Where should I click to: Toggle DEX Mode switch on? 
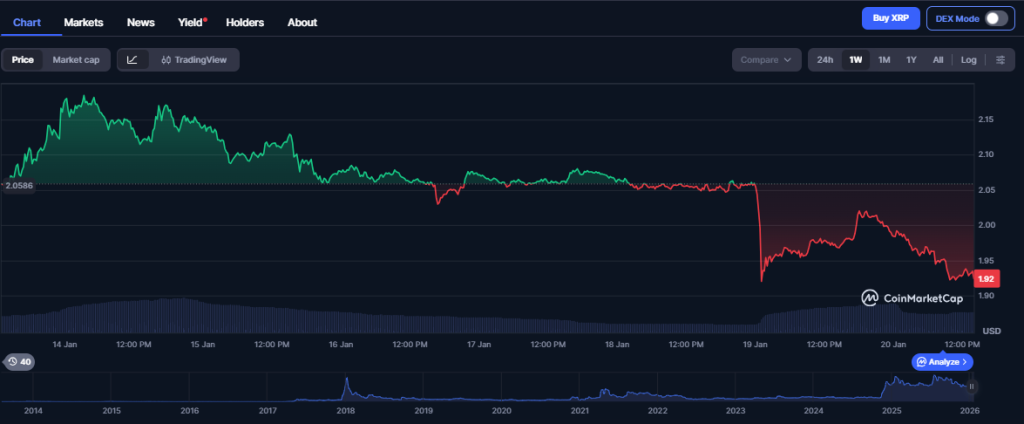pyautogui.click(x=996, y=18)
